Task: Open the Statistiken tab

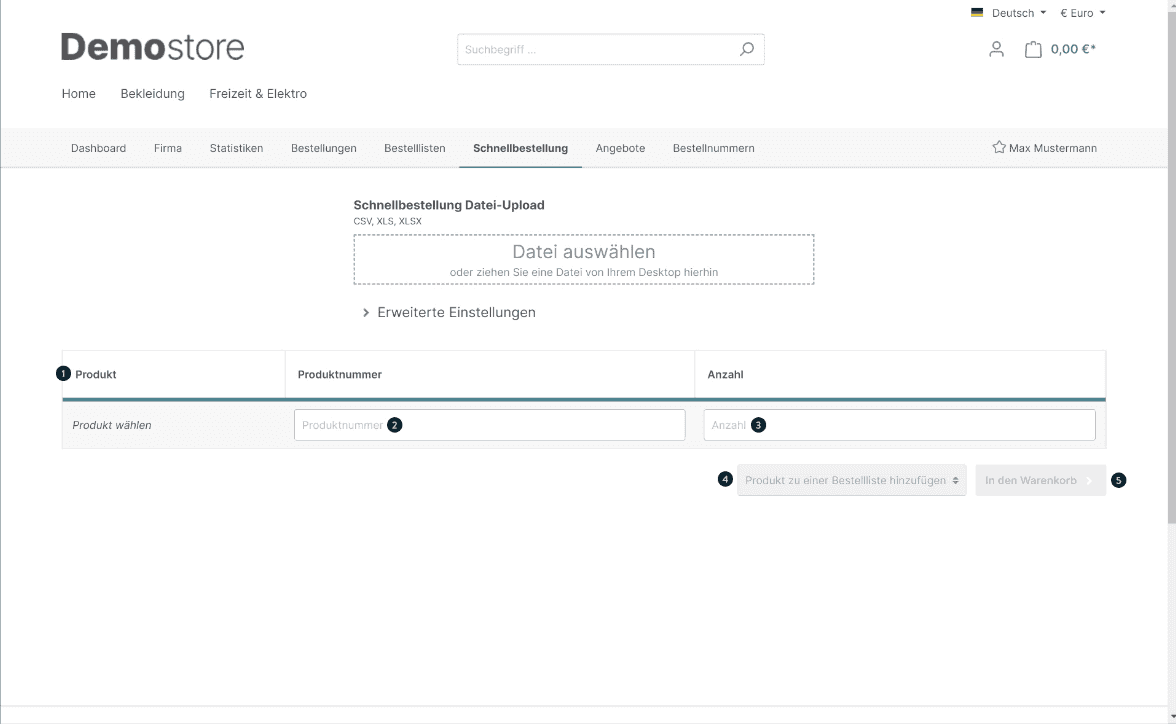Action: [236, 148]
